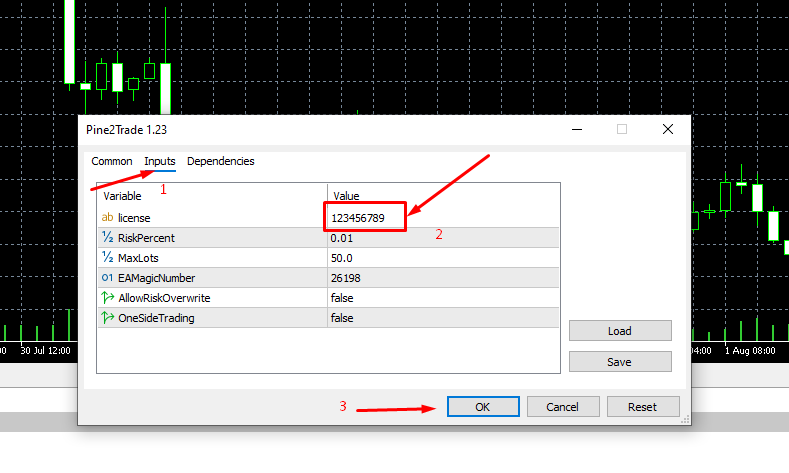Screen dimensions: 789x473
Task: Select the MaxLots value 50.0
Action: point(443,258)
